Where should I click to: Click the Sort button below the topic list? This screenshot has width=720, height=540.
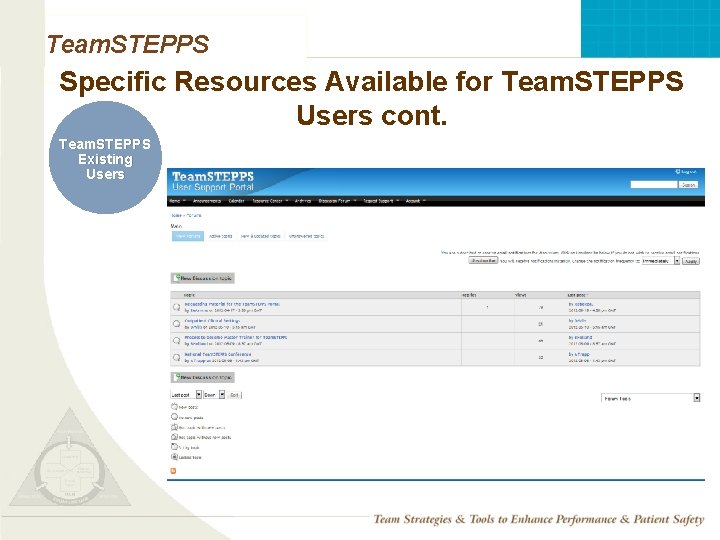coord(234,395)
